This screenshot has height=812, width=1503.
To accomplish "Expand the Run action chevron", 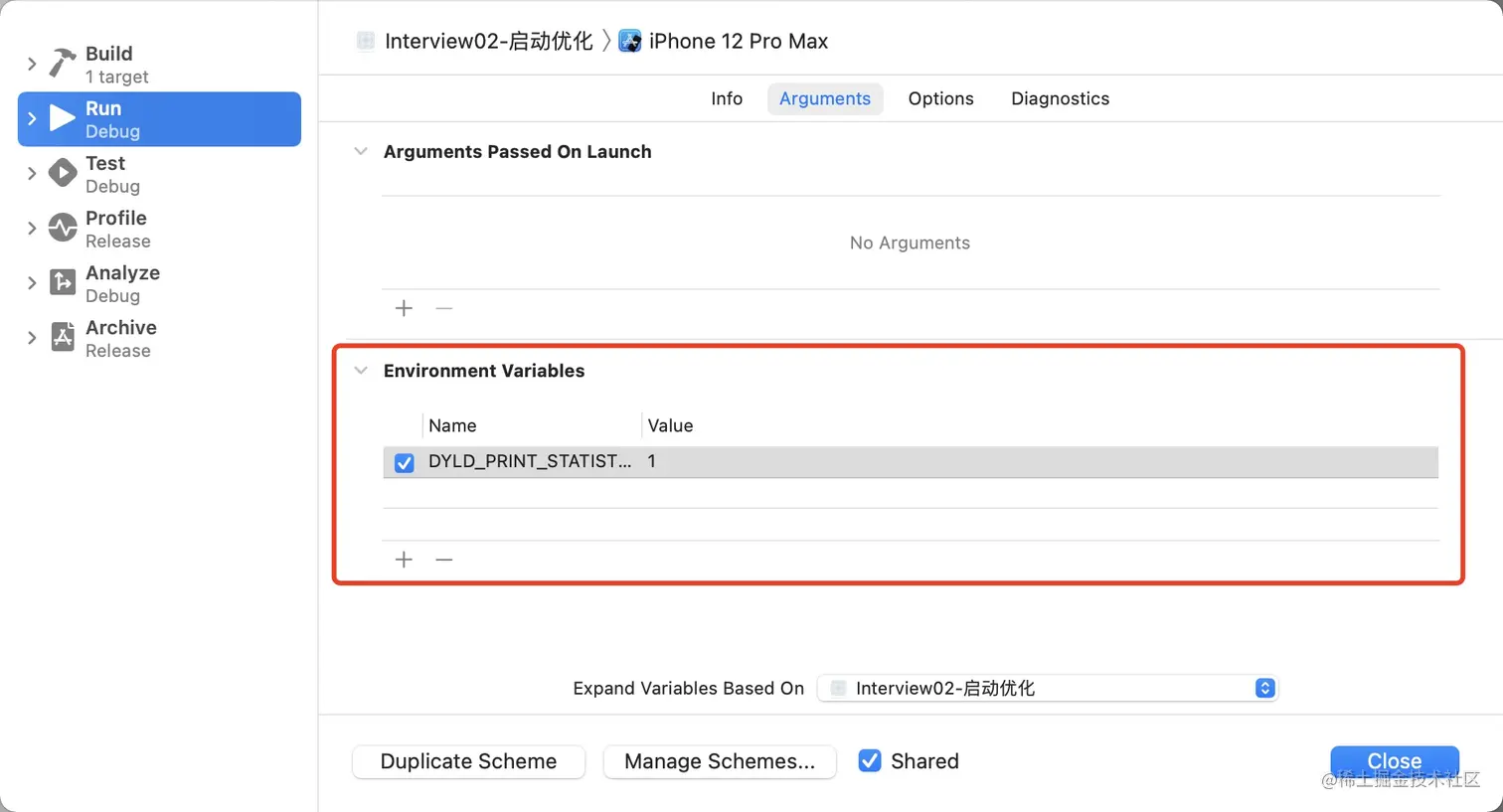I will [32, 118].
